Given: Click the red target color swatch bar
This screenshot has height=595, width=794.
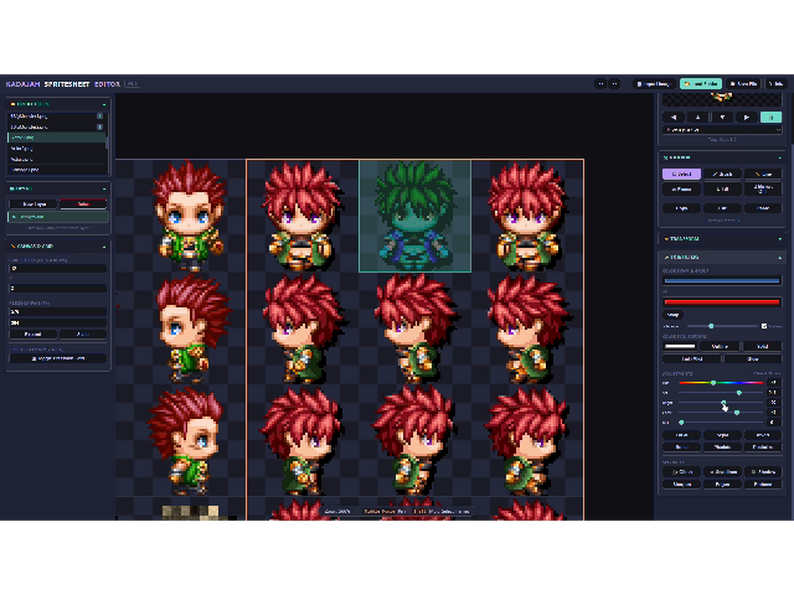Looking at the screenshot, I should pos(722,302).
